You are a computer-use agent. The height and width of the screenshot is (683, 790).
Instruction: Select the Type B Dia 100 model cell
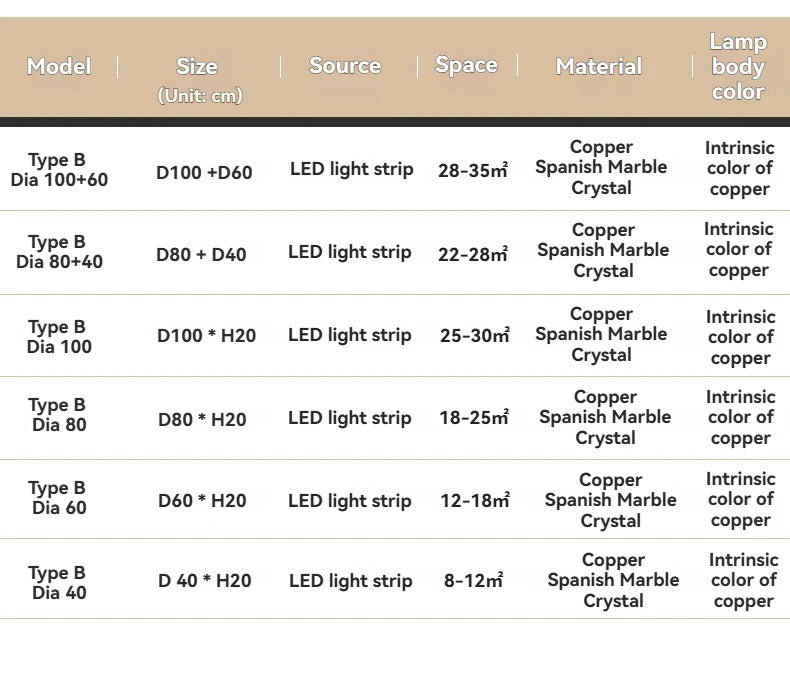click(x=59, y=336)
